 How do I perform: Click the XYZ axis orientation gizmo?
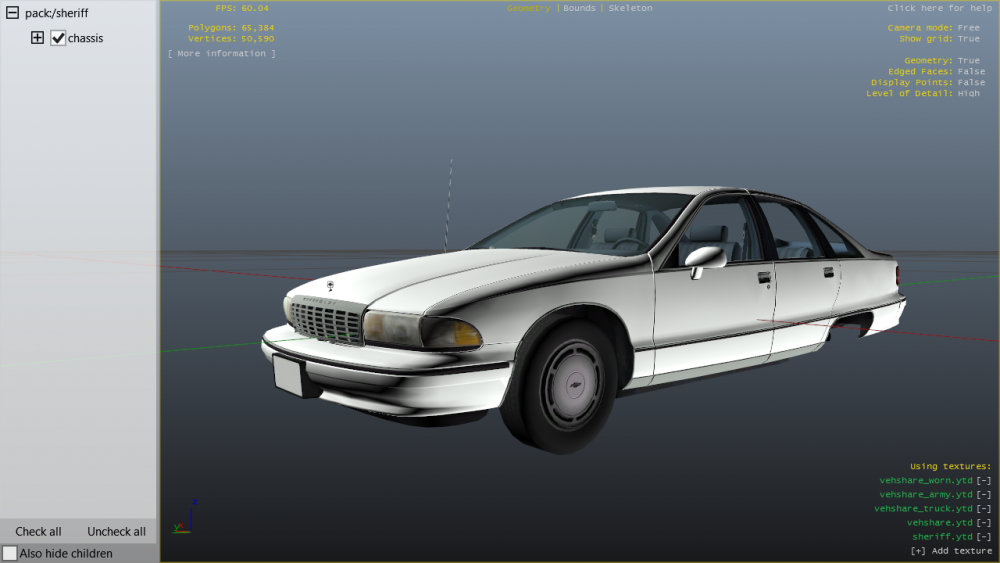(x=184, y=517)
